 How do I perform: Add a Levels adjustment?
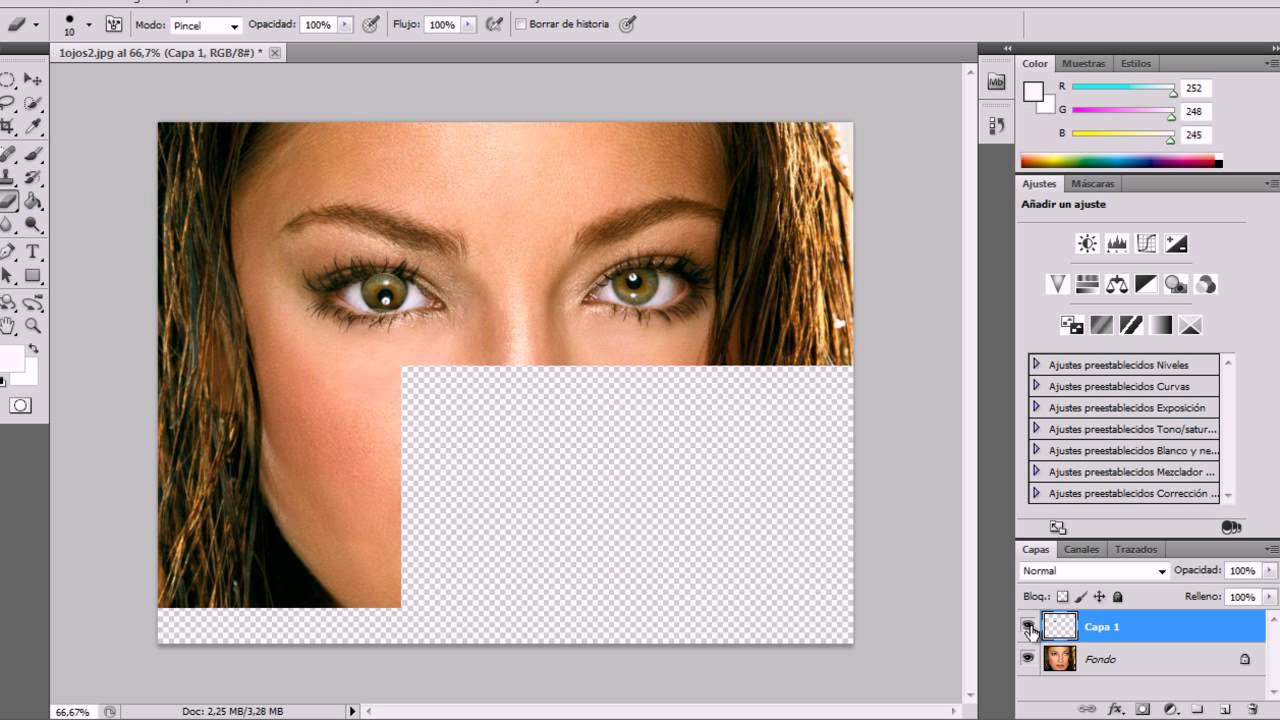1117,243
